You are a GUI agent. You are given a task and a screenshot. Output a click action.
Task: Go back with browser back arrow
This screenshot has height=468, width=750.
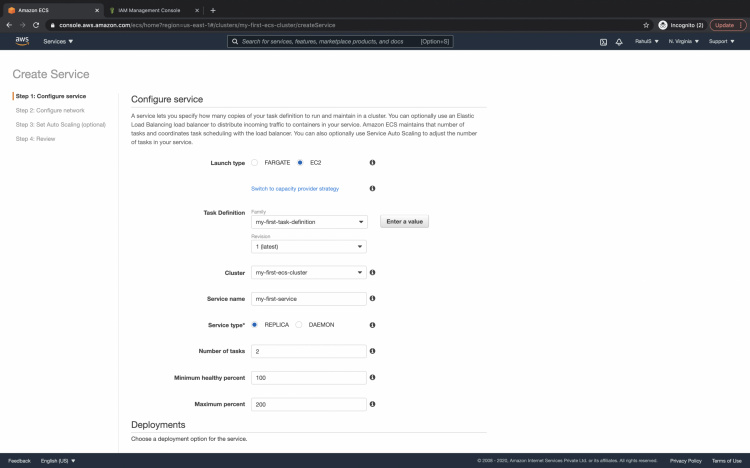9,25
